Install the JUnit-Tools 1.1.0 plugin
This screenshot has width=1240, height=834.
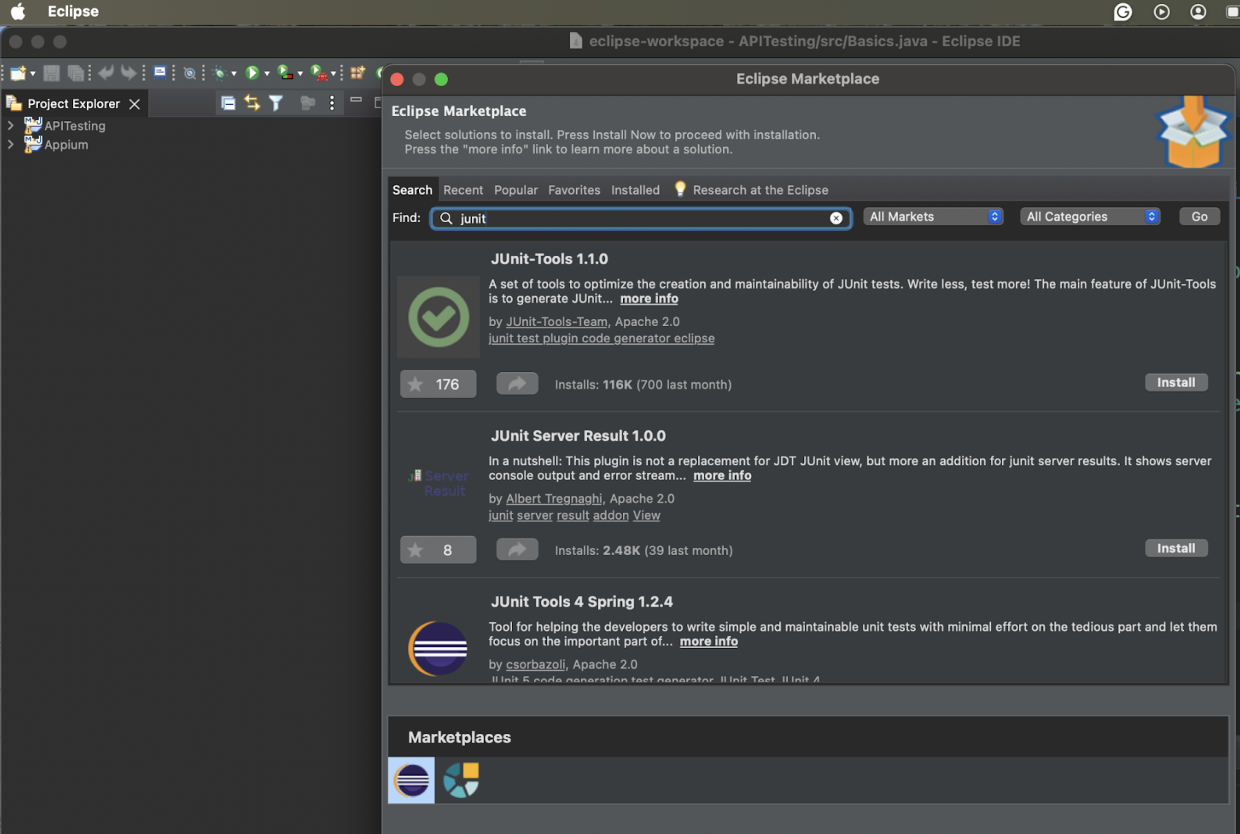coord(1176,382)
